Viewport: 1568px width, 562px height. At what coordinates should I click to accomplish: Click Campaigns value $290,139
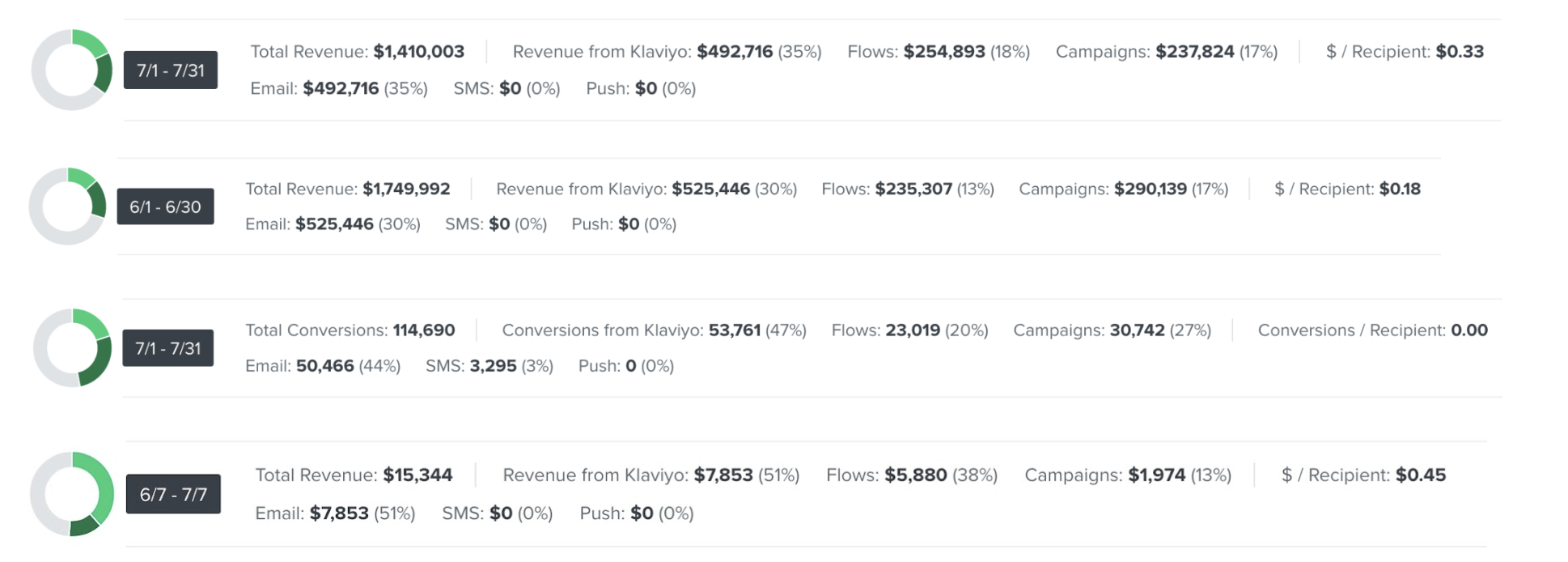1151,189
